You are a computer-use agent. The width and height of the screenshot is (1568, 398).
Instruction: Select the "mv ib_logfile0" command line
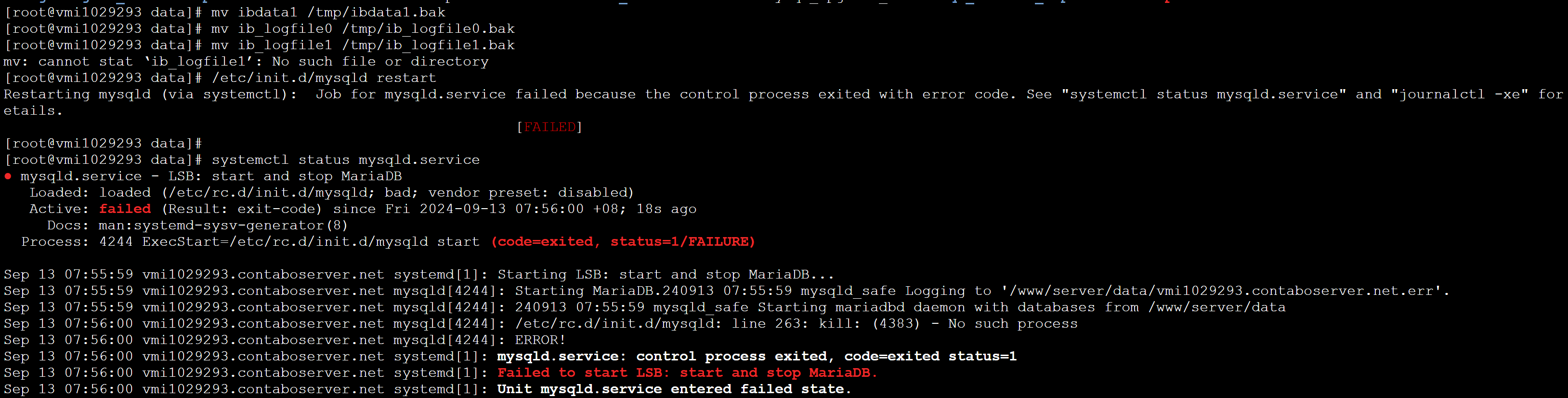point(362,28)
